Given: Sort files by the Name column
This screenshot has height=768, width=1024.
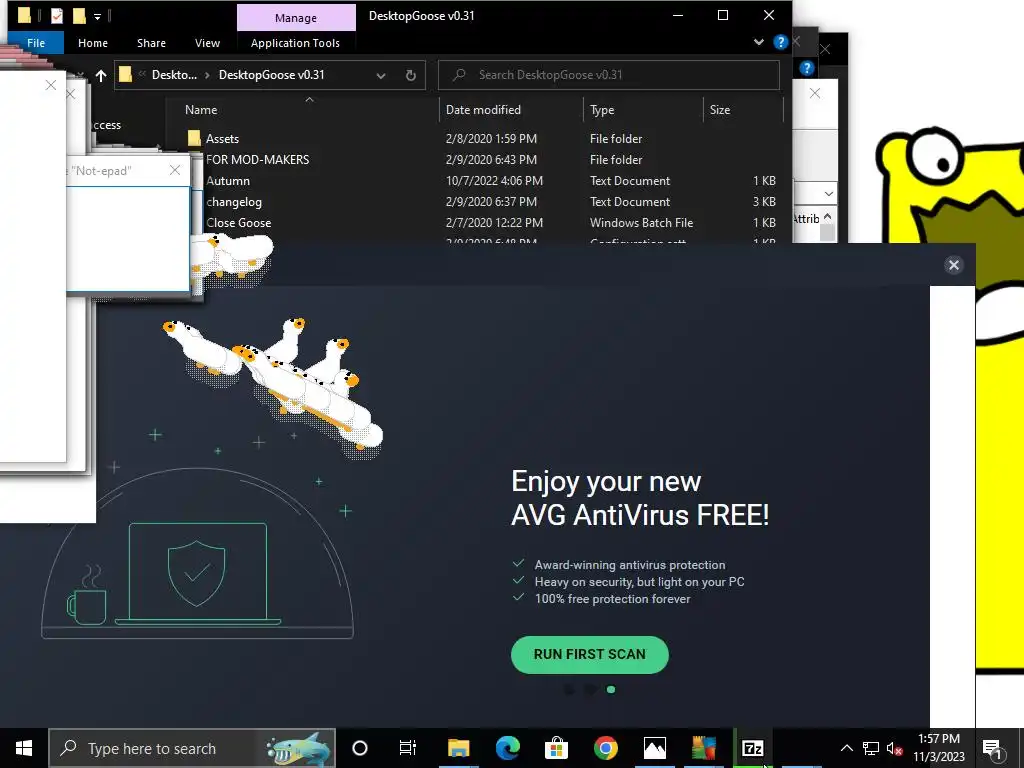Looking at the screenshot, I should tap(201, 110).
